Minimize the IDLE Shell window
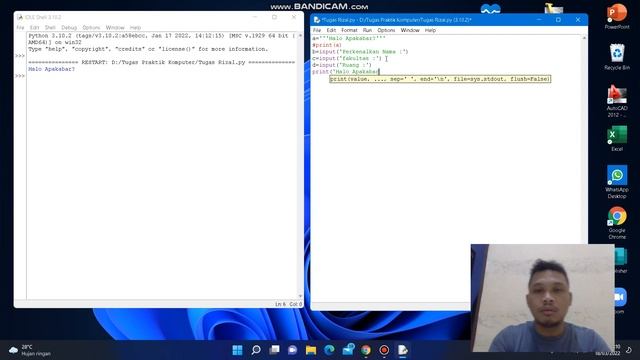Image resolution: width=640 pixels, height=360 pixels. tap(255, 17)
